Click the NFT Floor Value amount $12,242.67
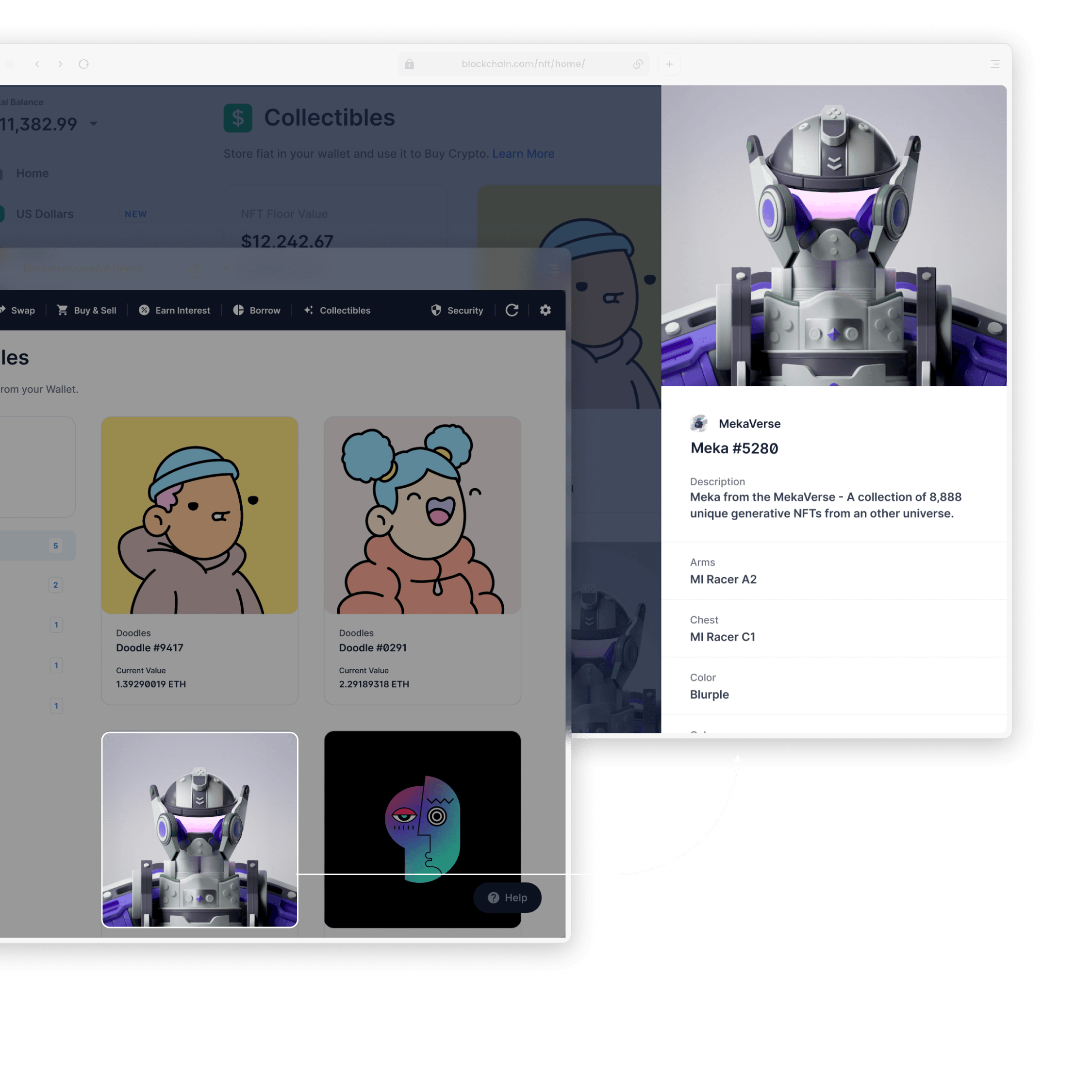The width and height of the screenshot is (1092, 1092). coord(286,241)
